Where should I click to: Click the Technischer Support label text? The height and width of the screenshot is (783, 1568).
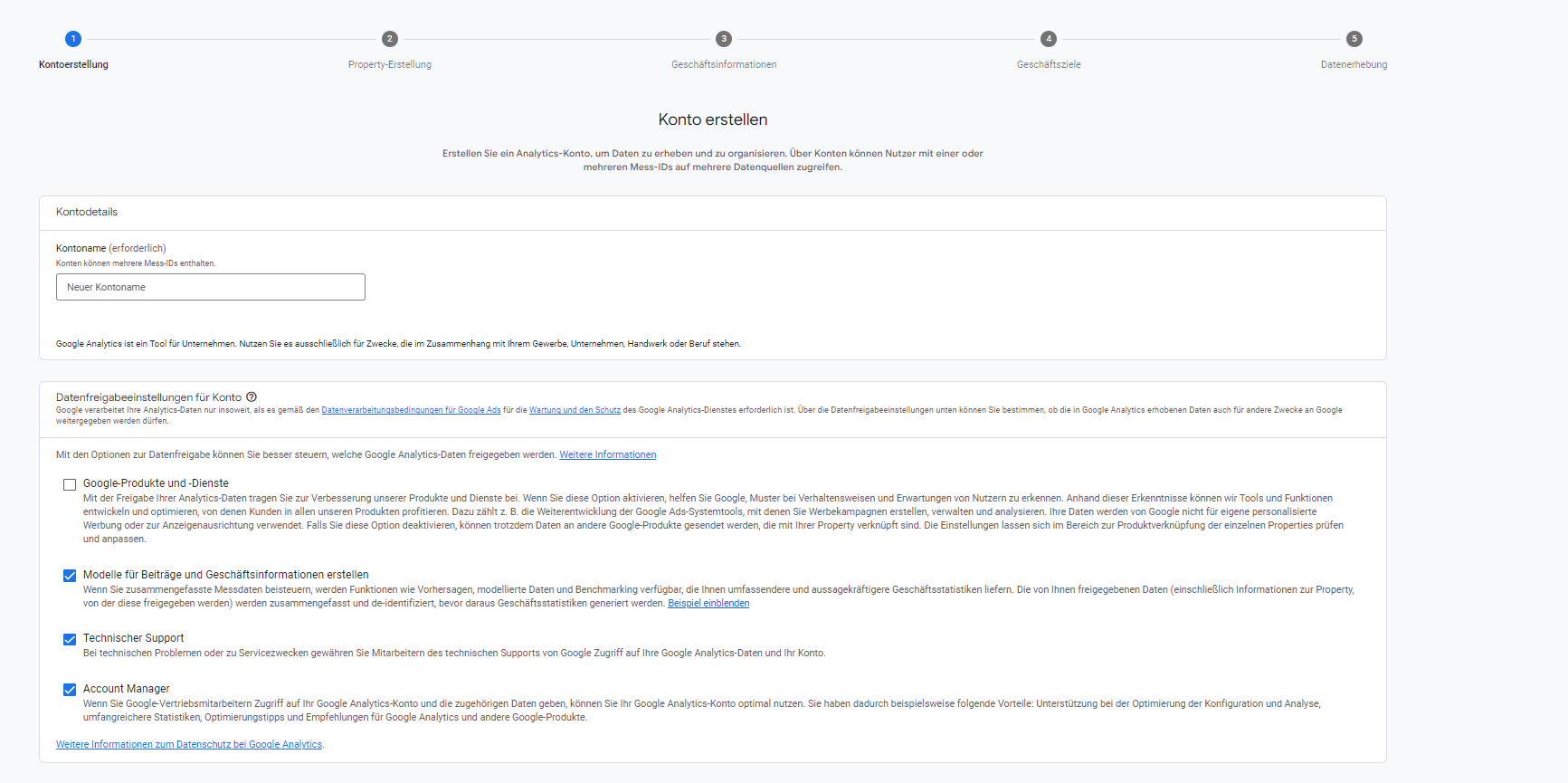[x=133, y=638]
